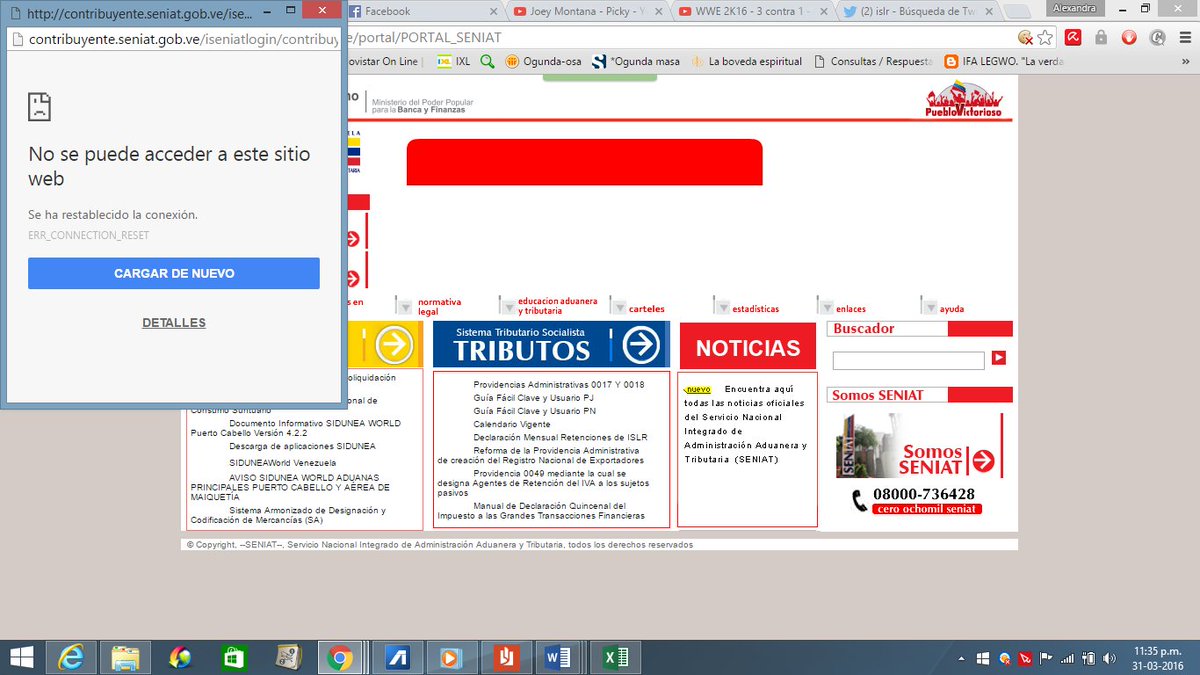Click the yellow banner arrow icon

tap(395, 345)
